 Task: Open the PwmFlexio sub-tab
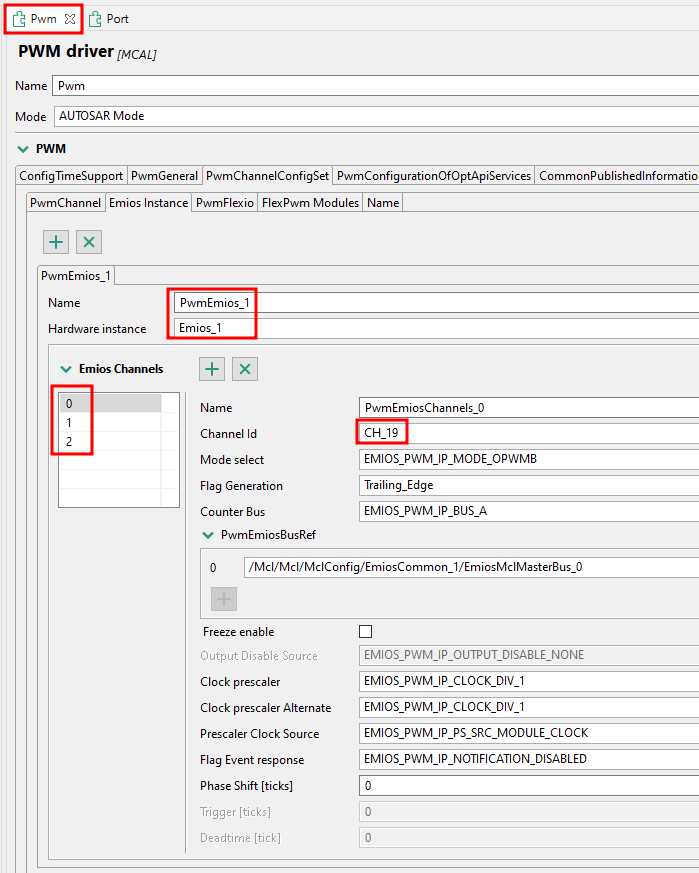coord(224,203)
